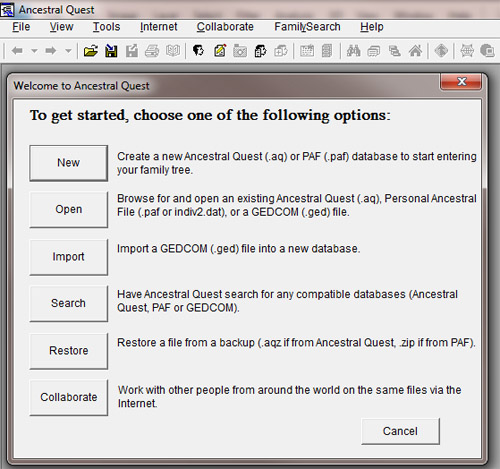
Task: Click the Search button
Action: click(69, 303)
